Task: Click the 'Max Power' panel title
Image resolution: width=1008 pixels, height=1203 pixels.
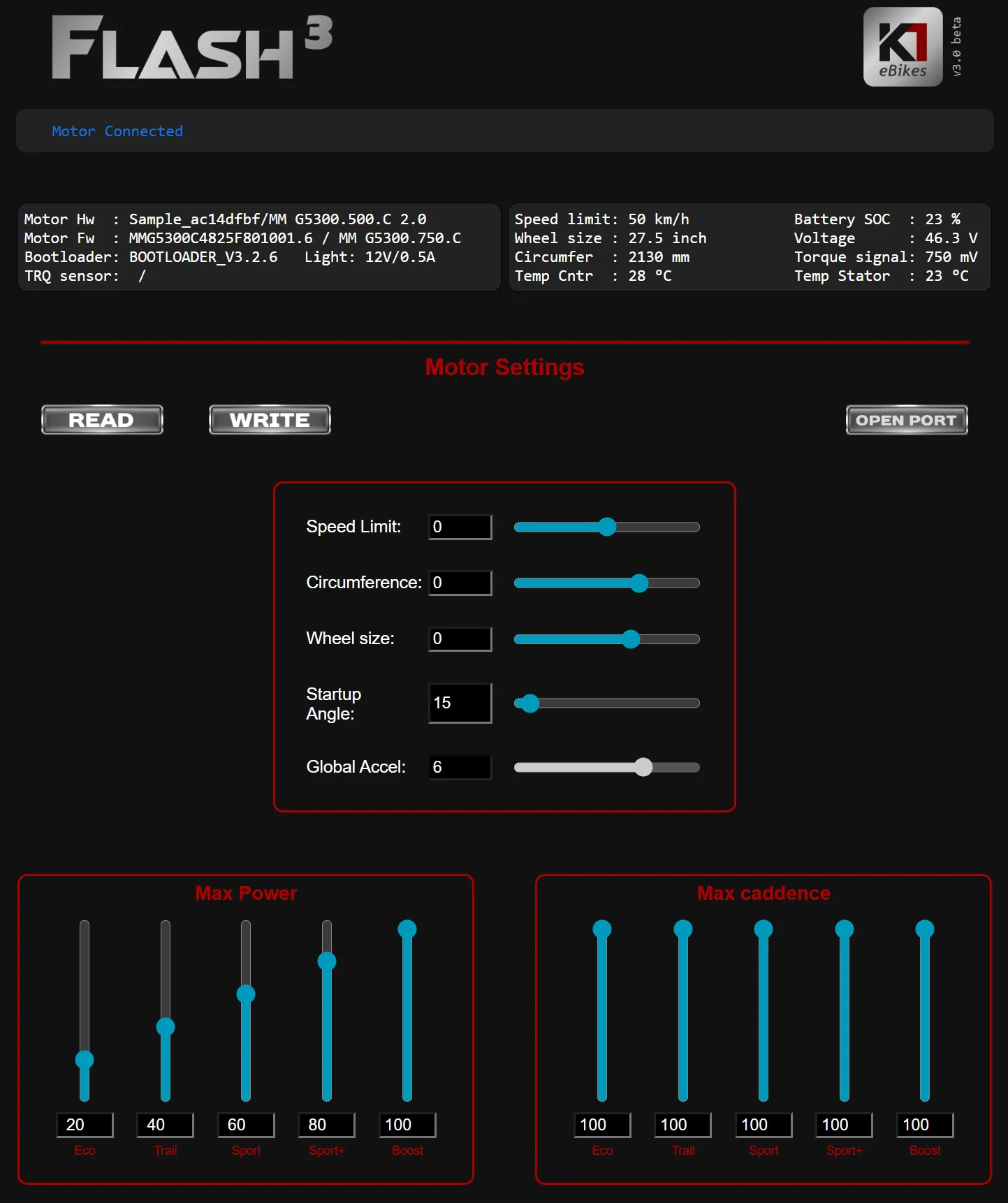Action: [x=246, y=894]
